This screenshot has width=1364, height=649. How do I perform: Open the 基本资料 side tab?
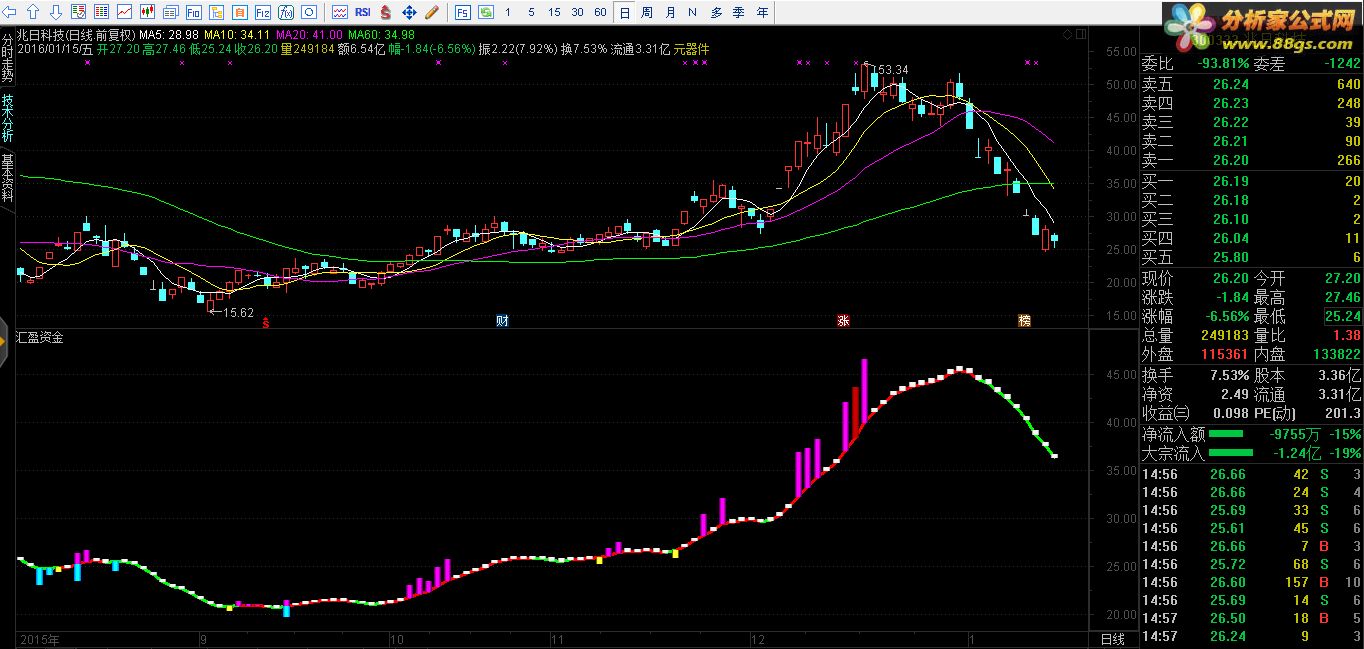pyautogui.click(x=7, y=178)
